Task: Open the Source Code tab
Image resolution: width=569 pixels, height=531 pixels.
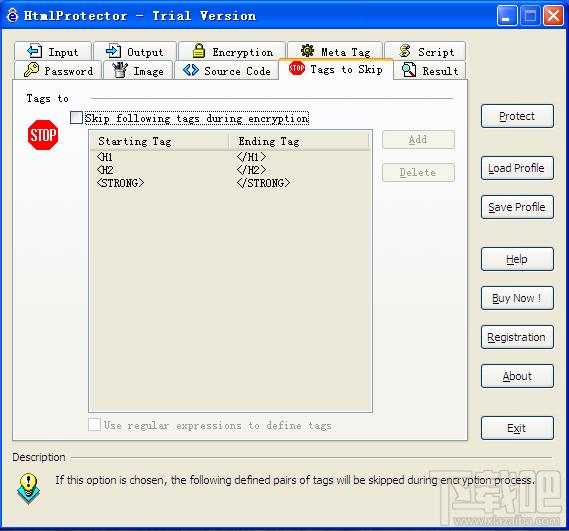Action: click(x=227, y=70)
